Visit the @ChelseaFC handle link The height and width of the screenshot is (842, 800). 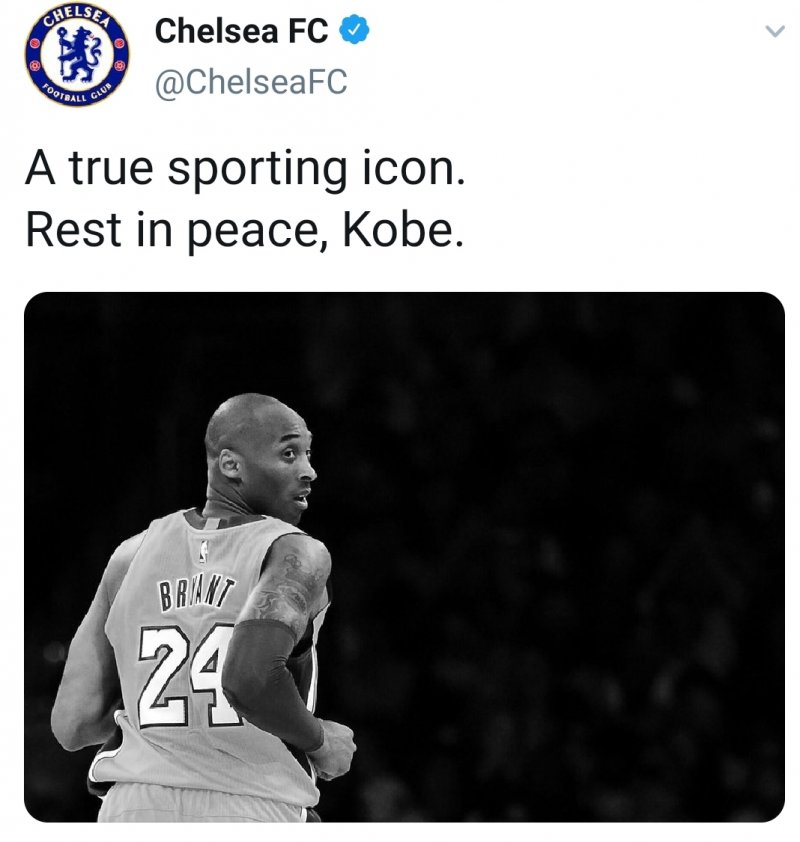[x=251, y=82]
